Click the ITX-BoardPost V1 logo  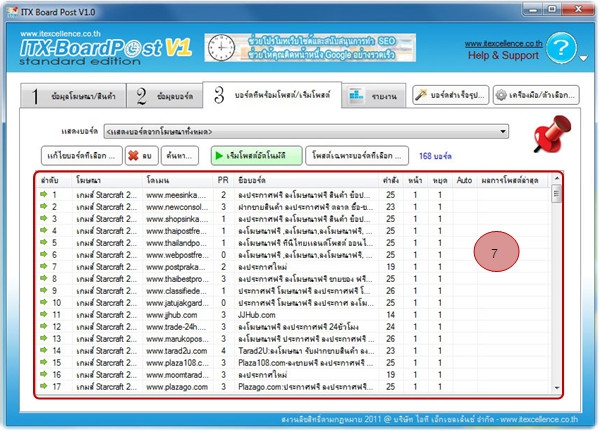105,49
